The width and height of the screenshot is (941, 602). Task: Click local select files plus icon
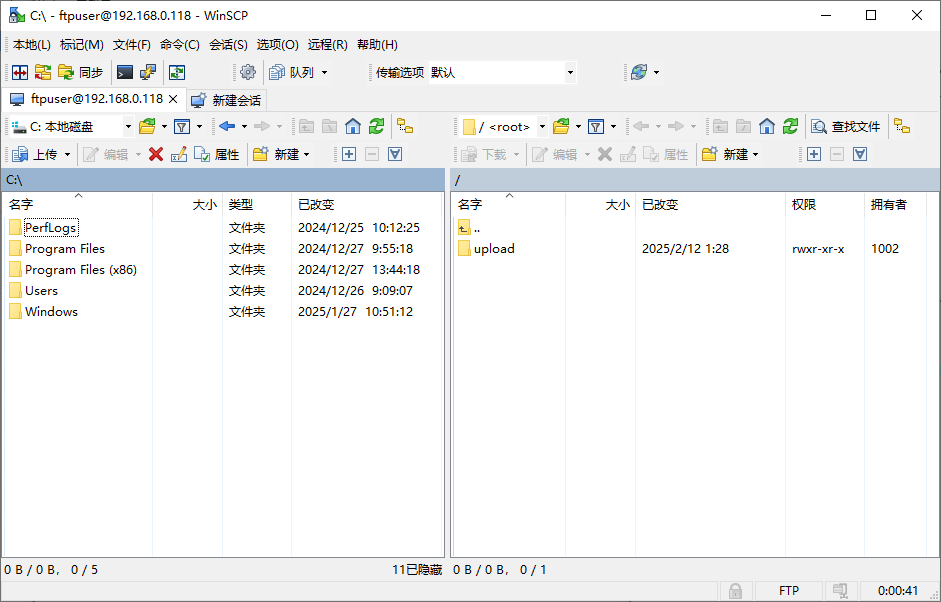(x=349, y=155)
